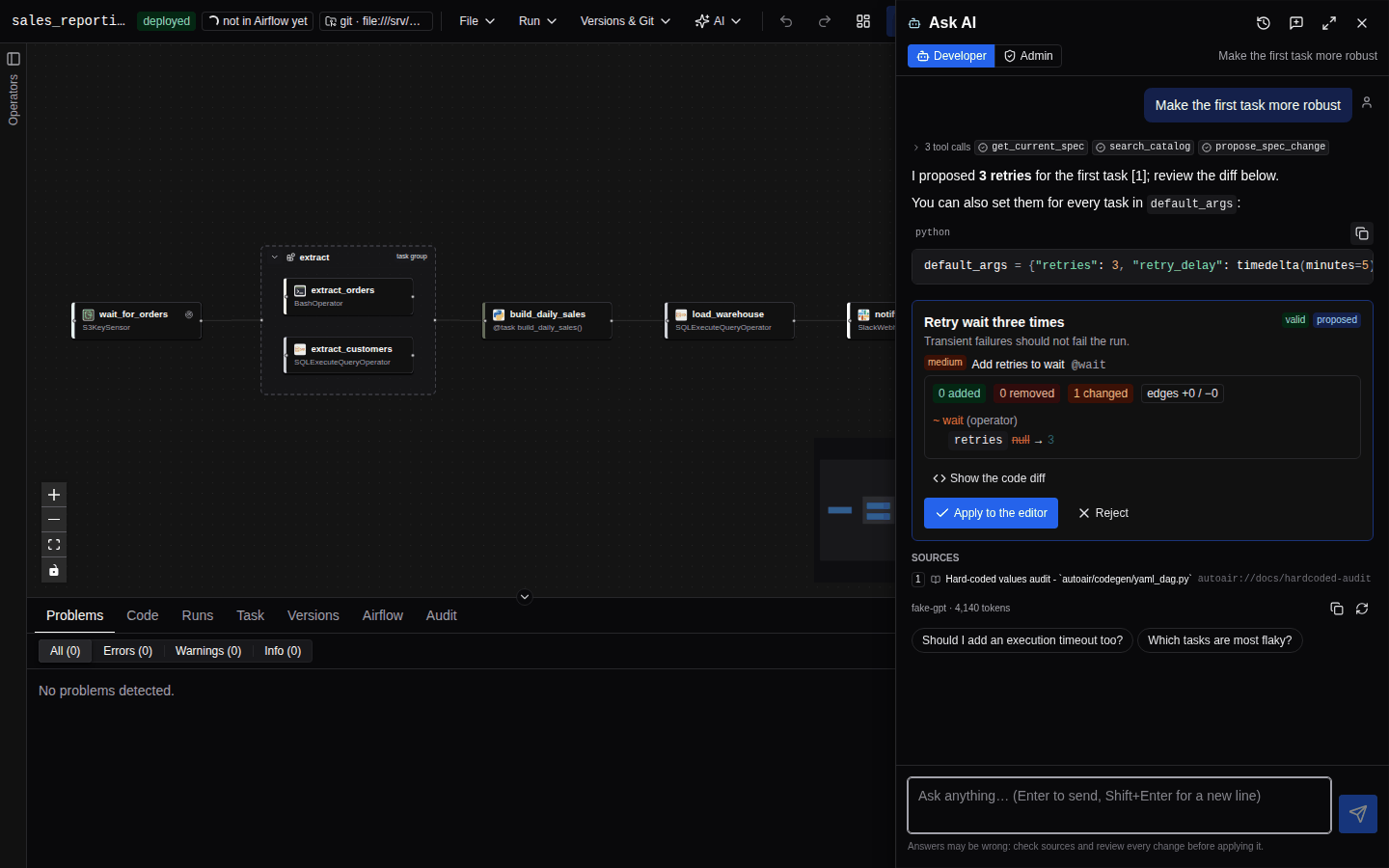This screenshot has width=1389, height=868.
Task: Expand the Ask AI panel to fullscreen
Action: pyautogui.click(x=1329, y=23)
